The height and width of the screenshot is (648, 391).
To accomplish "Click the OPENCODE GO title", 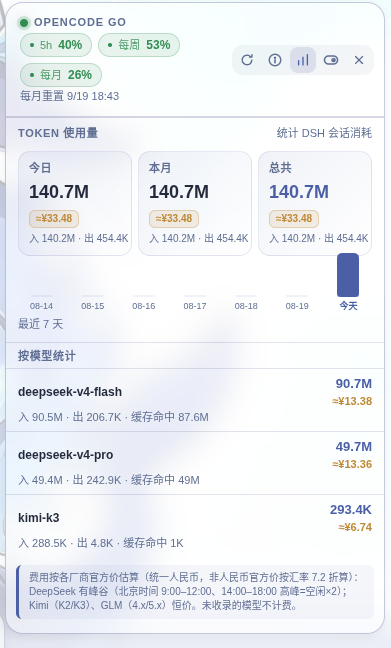I will pos(80,22).
